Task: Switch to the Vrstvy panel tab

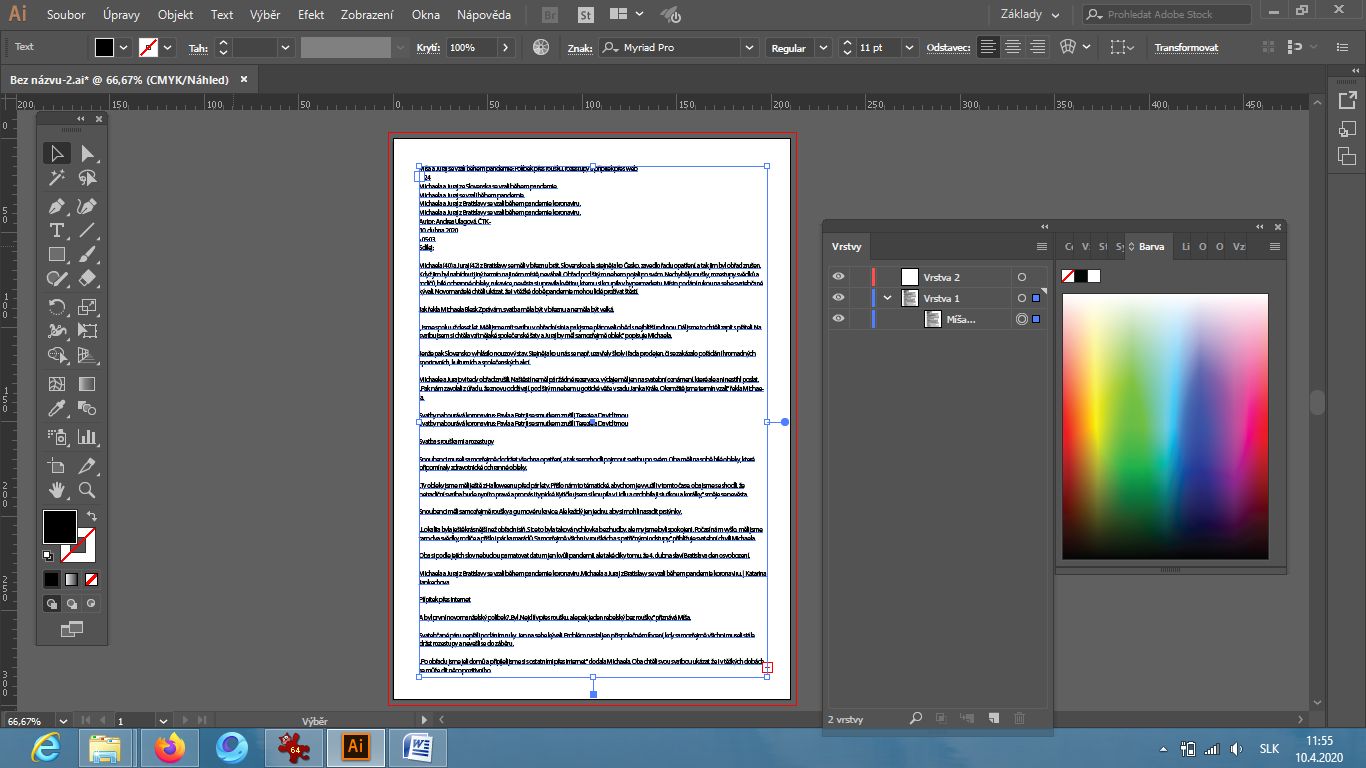Action: 846,247
